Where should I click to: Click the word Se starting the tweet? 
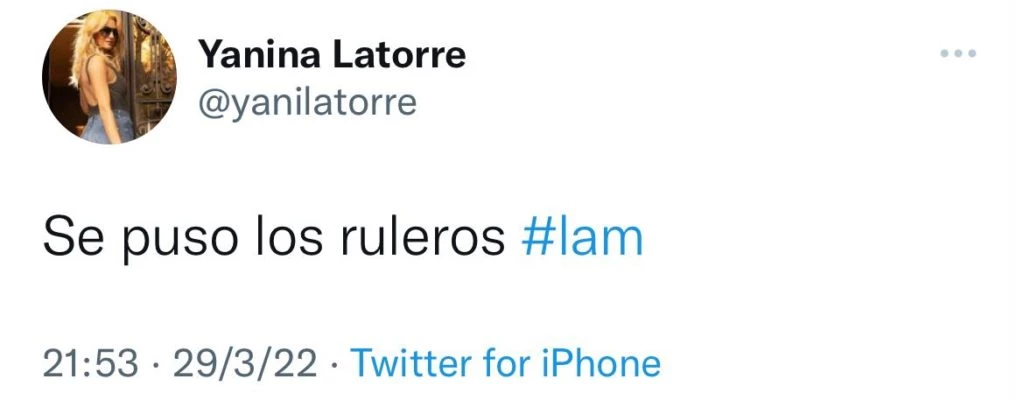click(x=72, y=239)
